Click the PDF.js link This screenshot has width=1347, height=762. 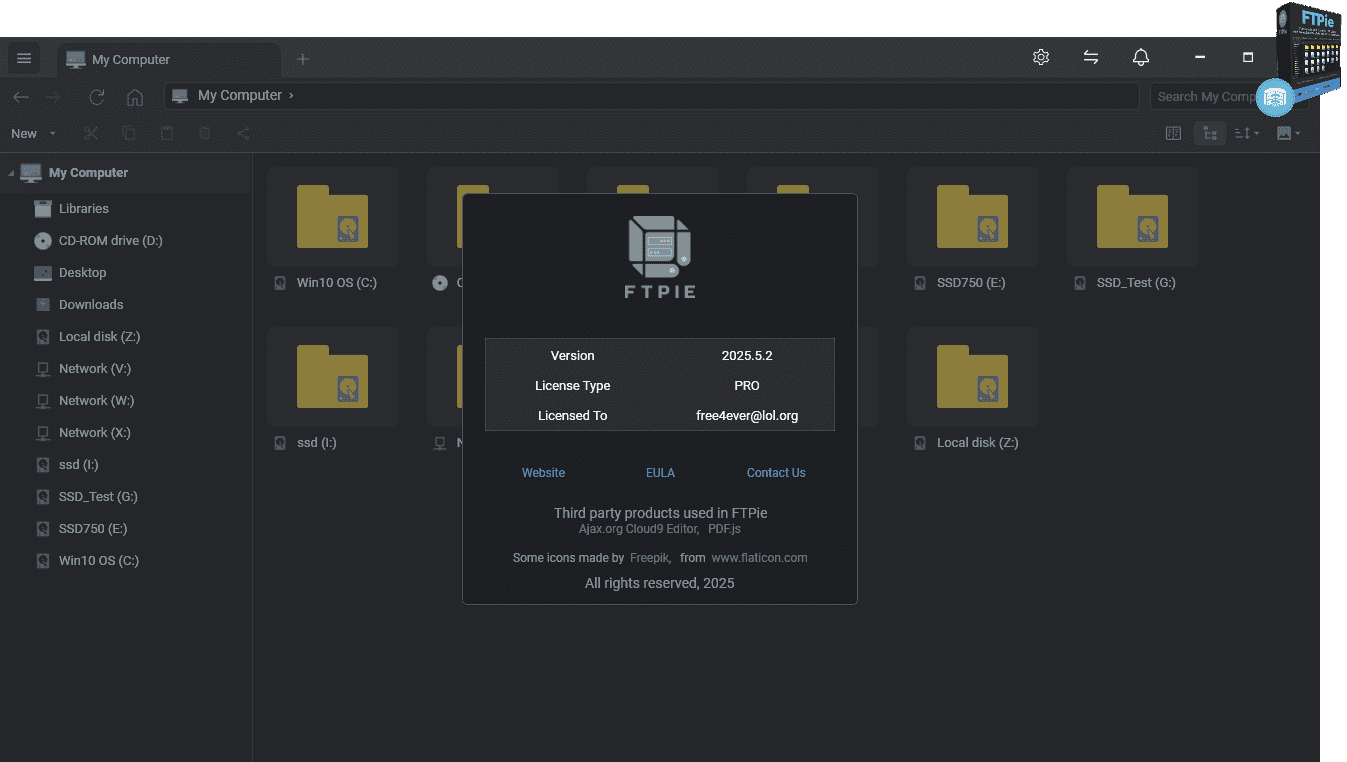pyautogui.click(x=724, y=529)
